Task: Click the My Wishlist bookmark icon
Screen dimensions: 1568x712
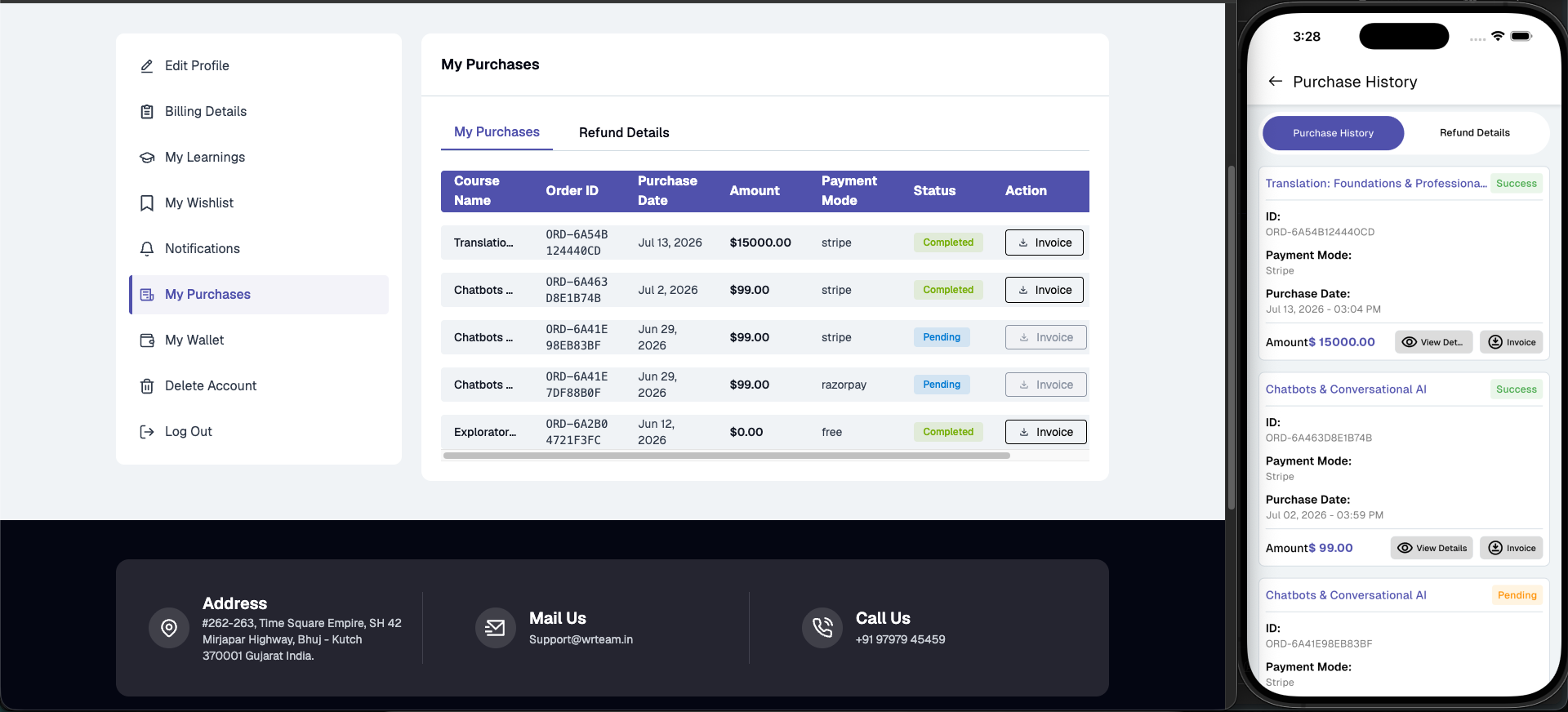Action: pos(147,203)
